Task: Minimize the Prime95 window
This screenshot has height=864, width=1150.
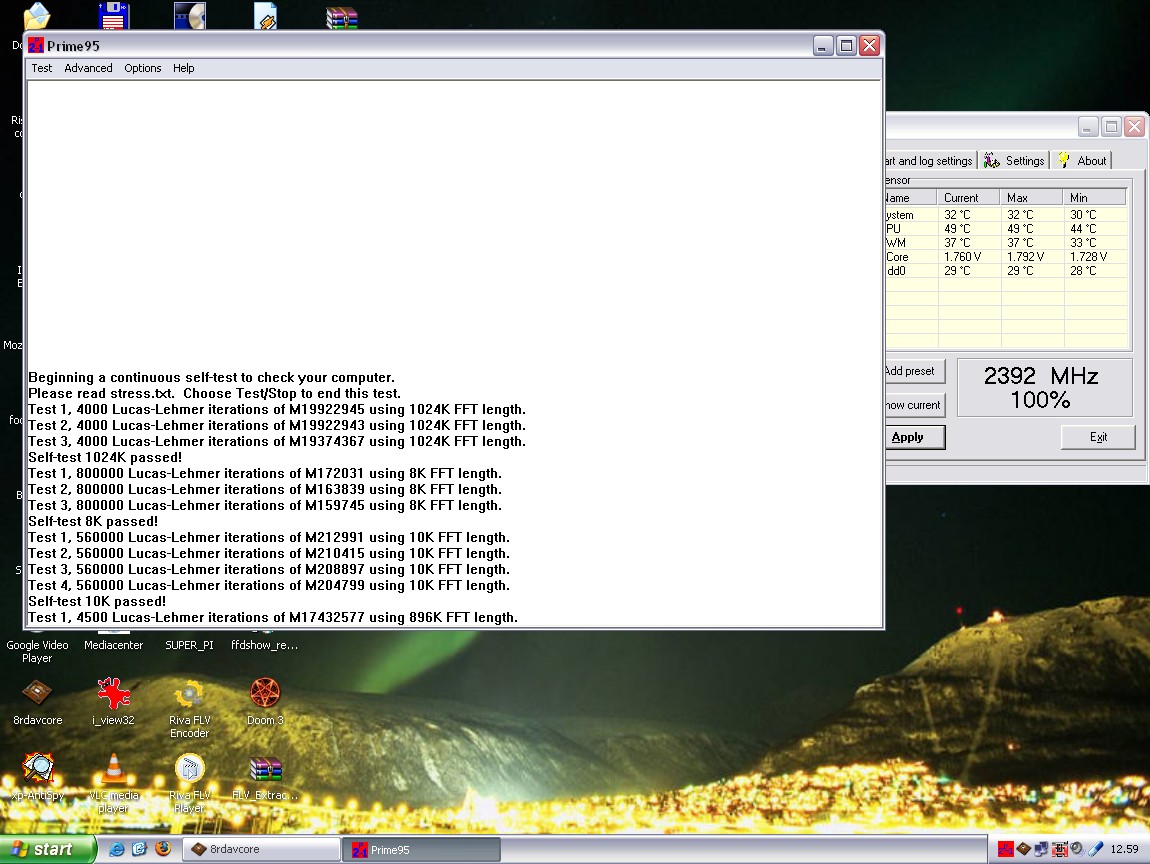Action: (823, 45)
